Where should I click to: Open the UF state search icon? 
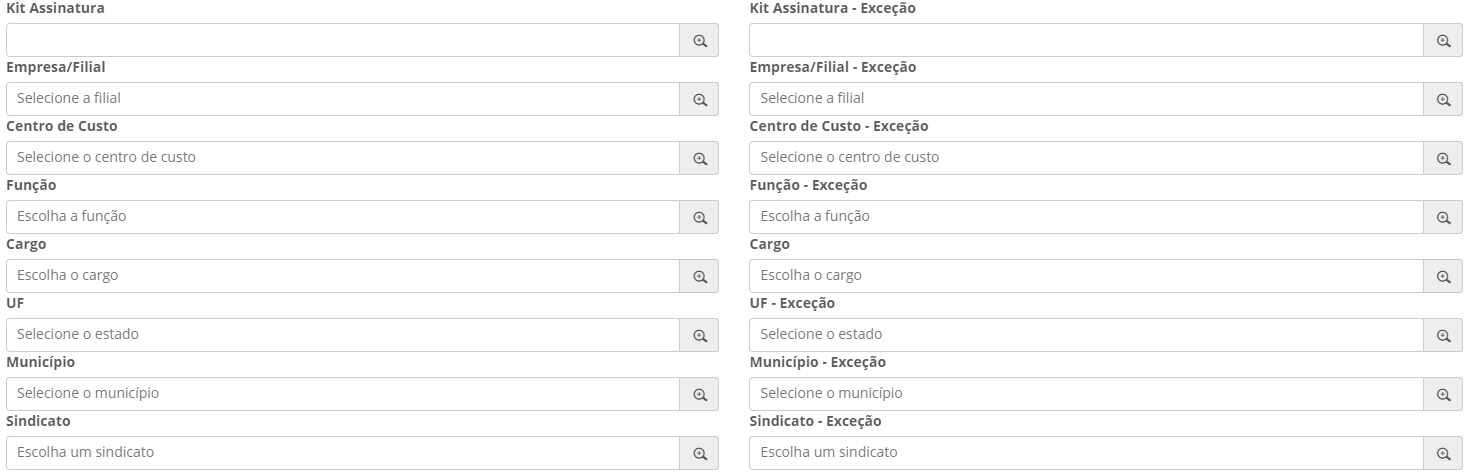point(700,336)
